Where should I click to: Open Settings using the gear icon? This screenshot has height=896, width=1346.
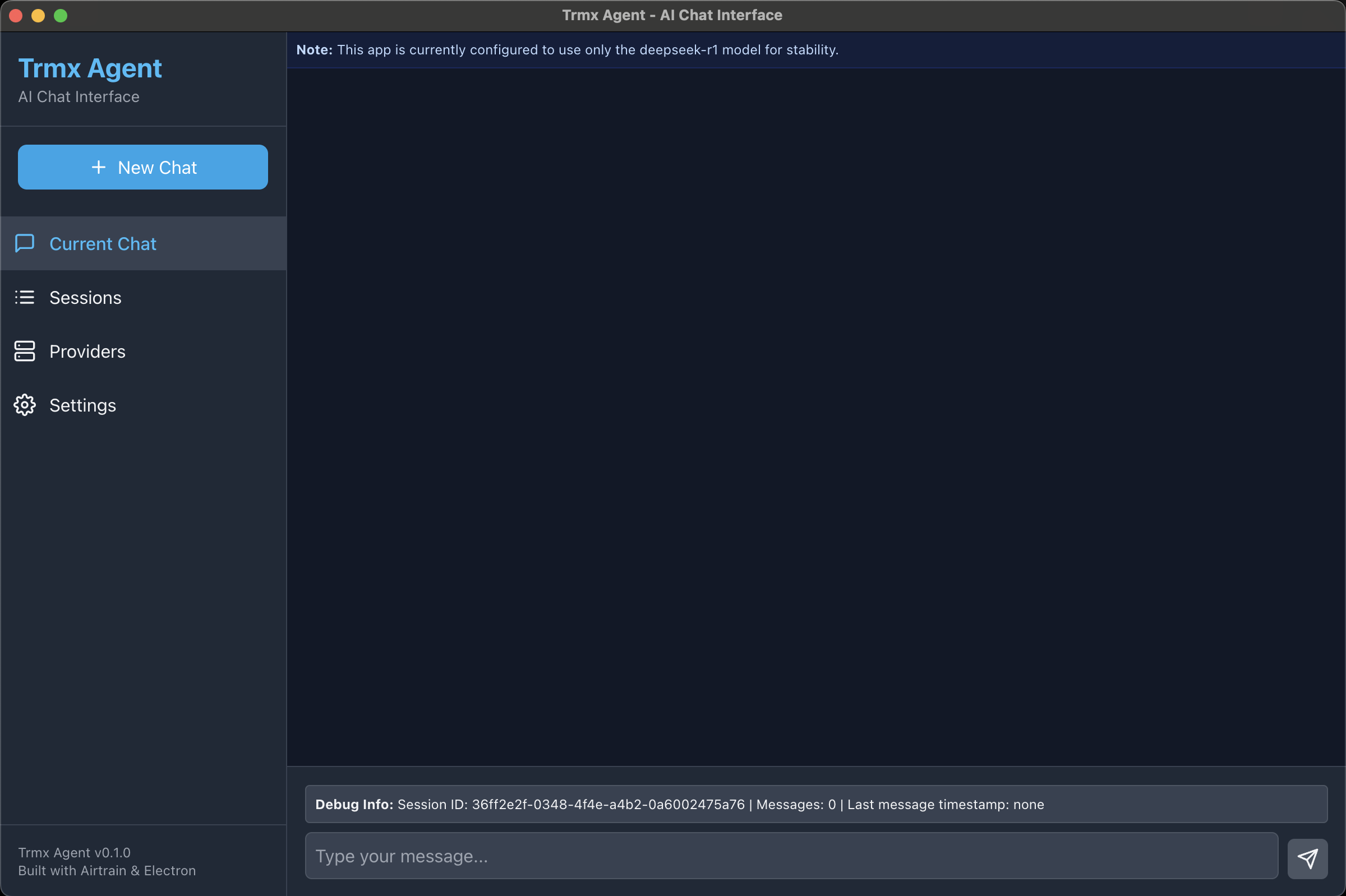pos(24,405)
